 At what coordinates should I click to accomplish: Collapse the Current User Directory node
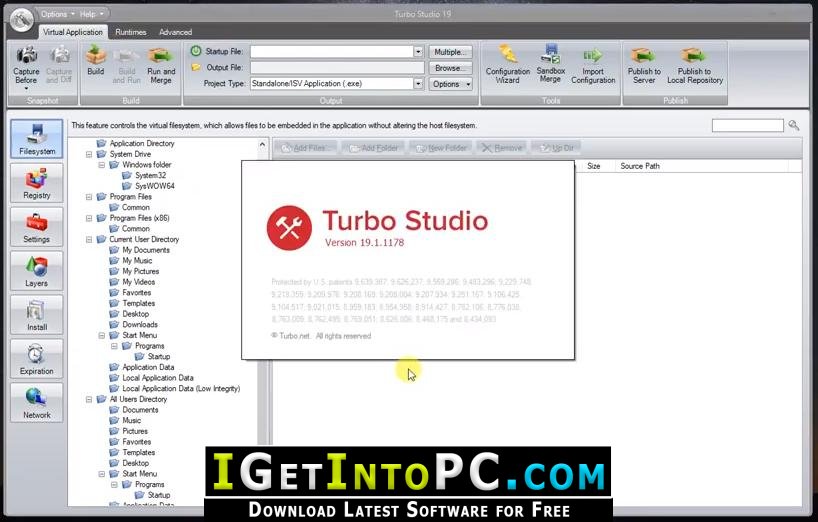click(89, 239)
